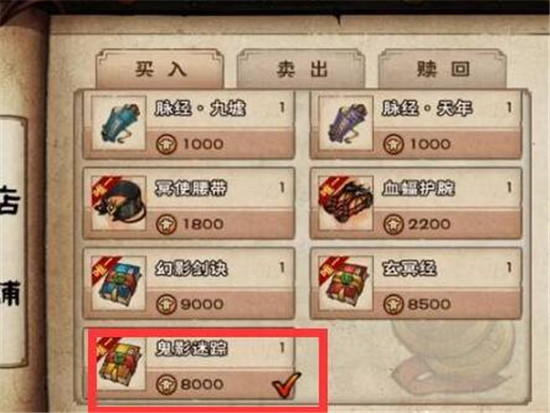Click the faded money pouch graphic
This screenshot has width=550, height=413.
coord(452,356)
